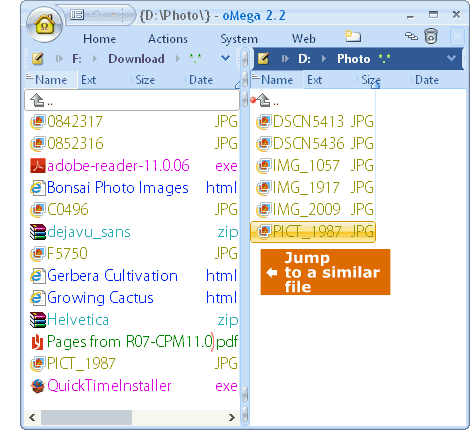Expand arrow between F: and Download
This screenshot has height=430, width=470.
[95, 59]
